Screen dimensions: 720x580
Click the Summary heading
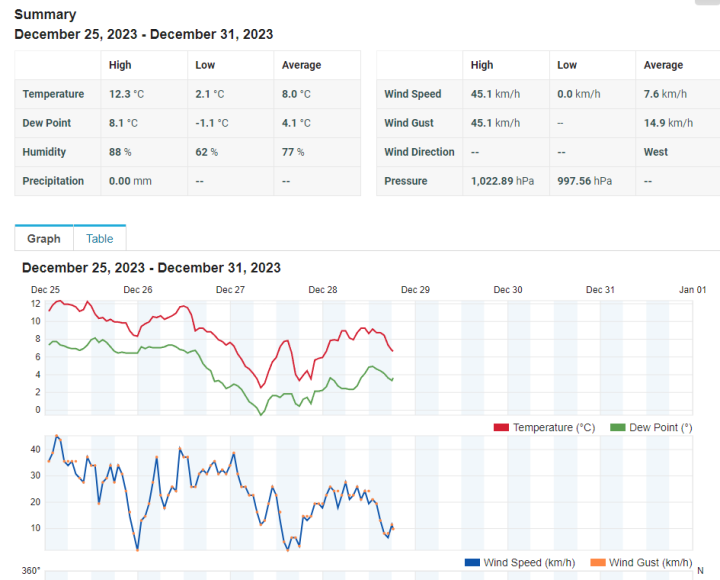(45, 15)
